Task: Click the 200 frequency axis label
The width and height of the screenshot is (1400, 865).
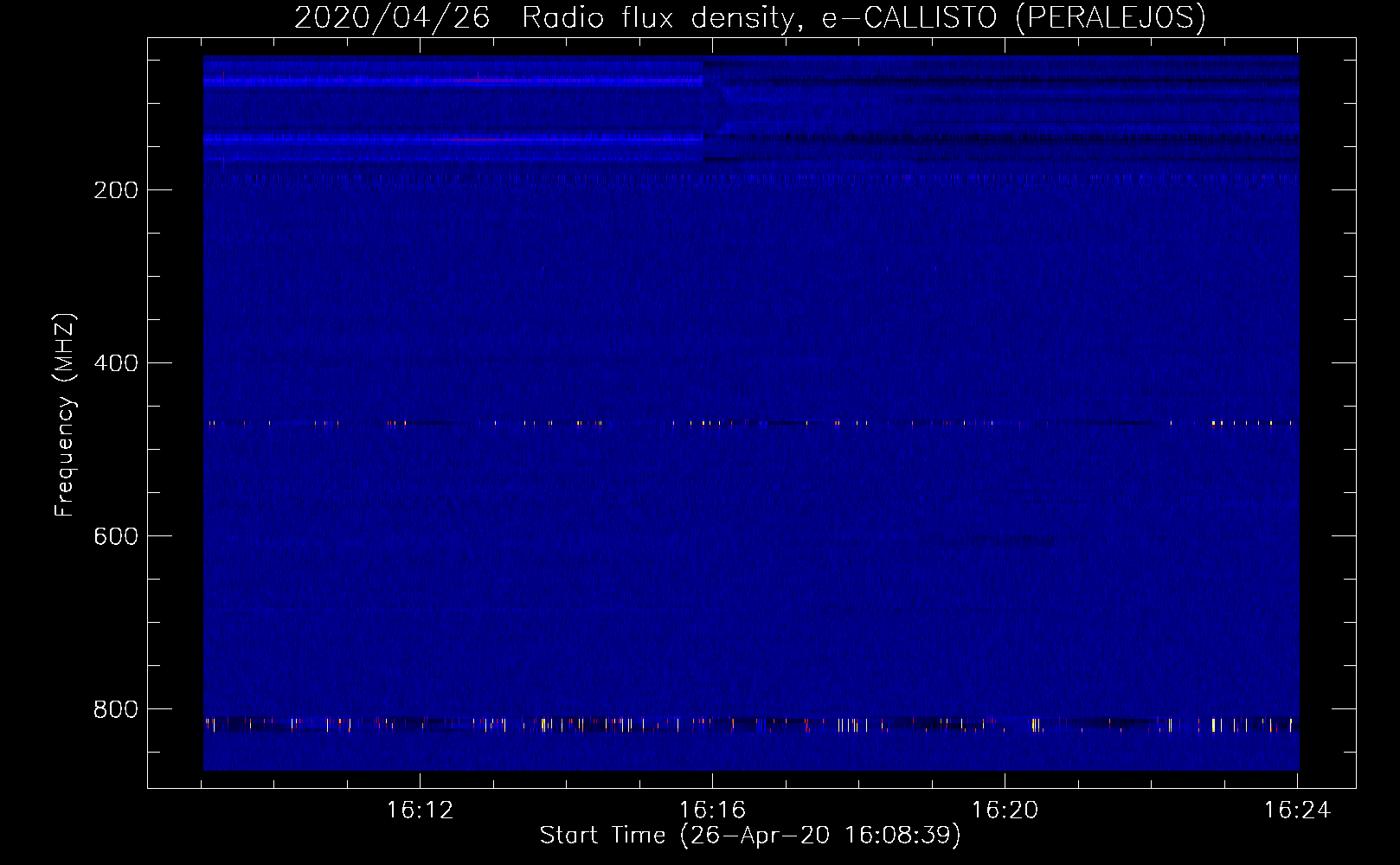Action: [x=116, y=190]
